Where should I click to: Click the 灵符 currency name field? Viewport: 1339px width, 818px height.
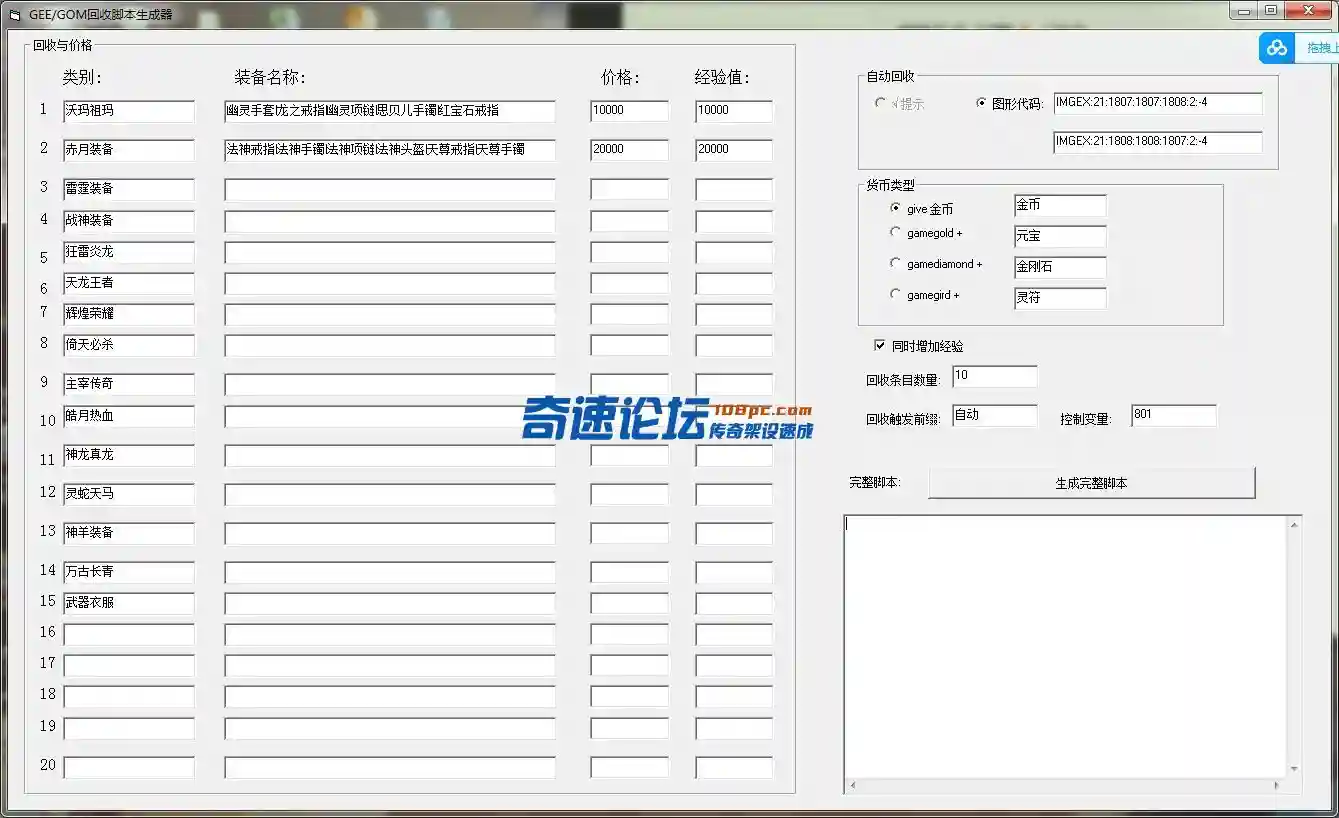(x=1060, y=298)
